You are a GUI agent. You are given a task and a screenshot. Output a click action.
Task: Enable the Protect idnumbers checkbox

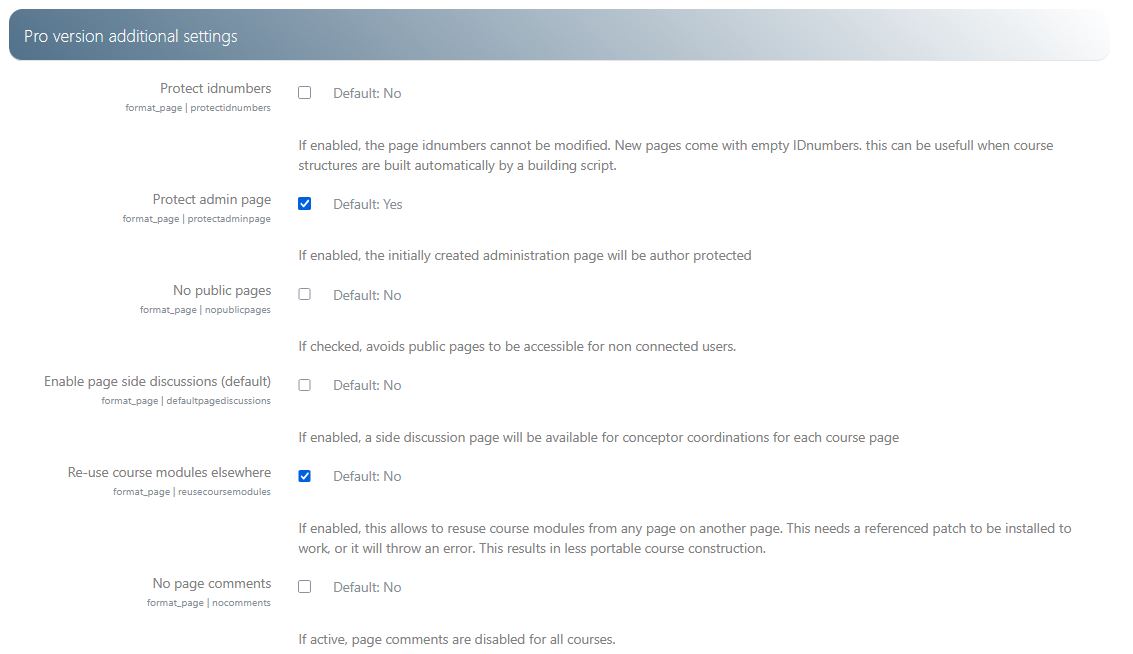(x=305, y=93)
